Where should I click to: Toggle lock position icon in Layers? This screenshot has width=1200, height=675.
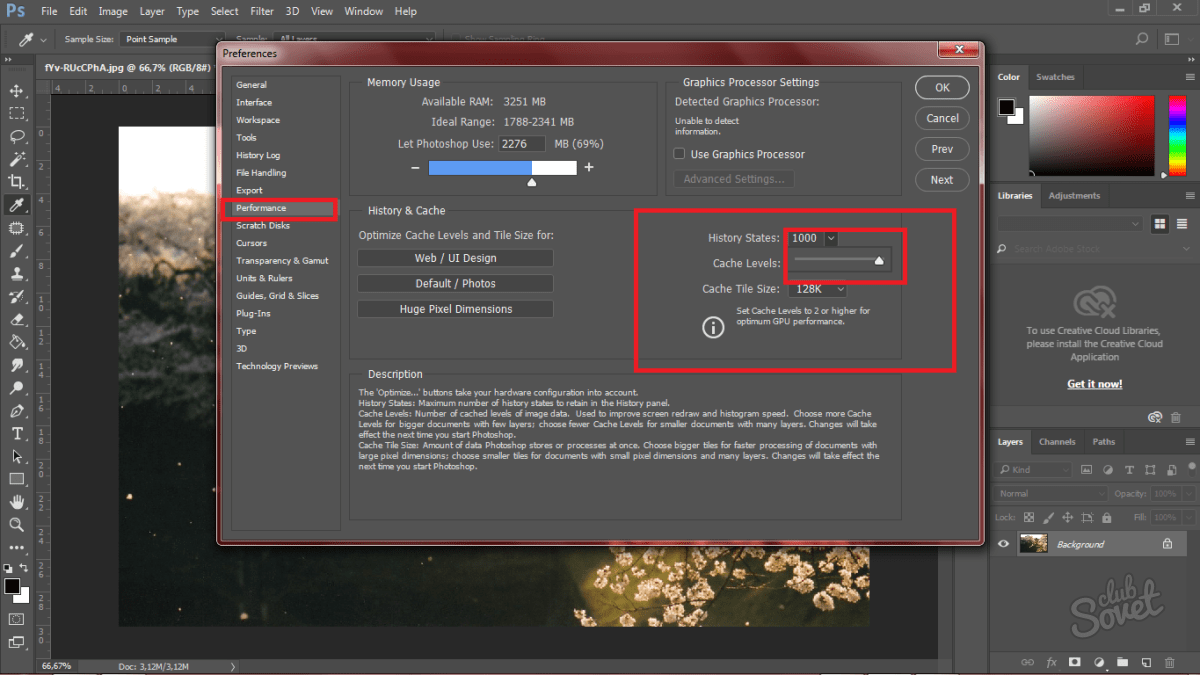click(x=1068, y=517)
